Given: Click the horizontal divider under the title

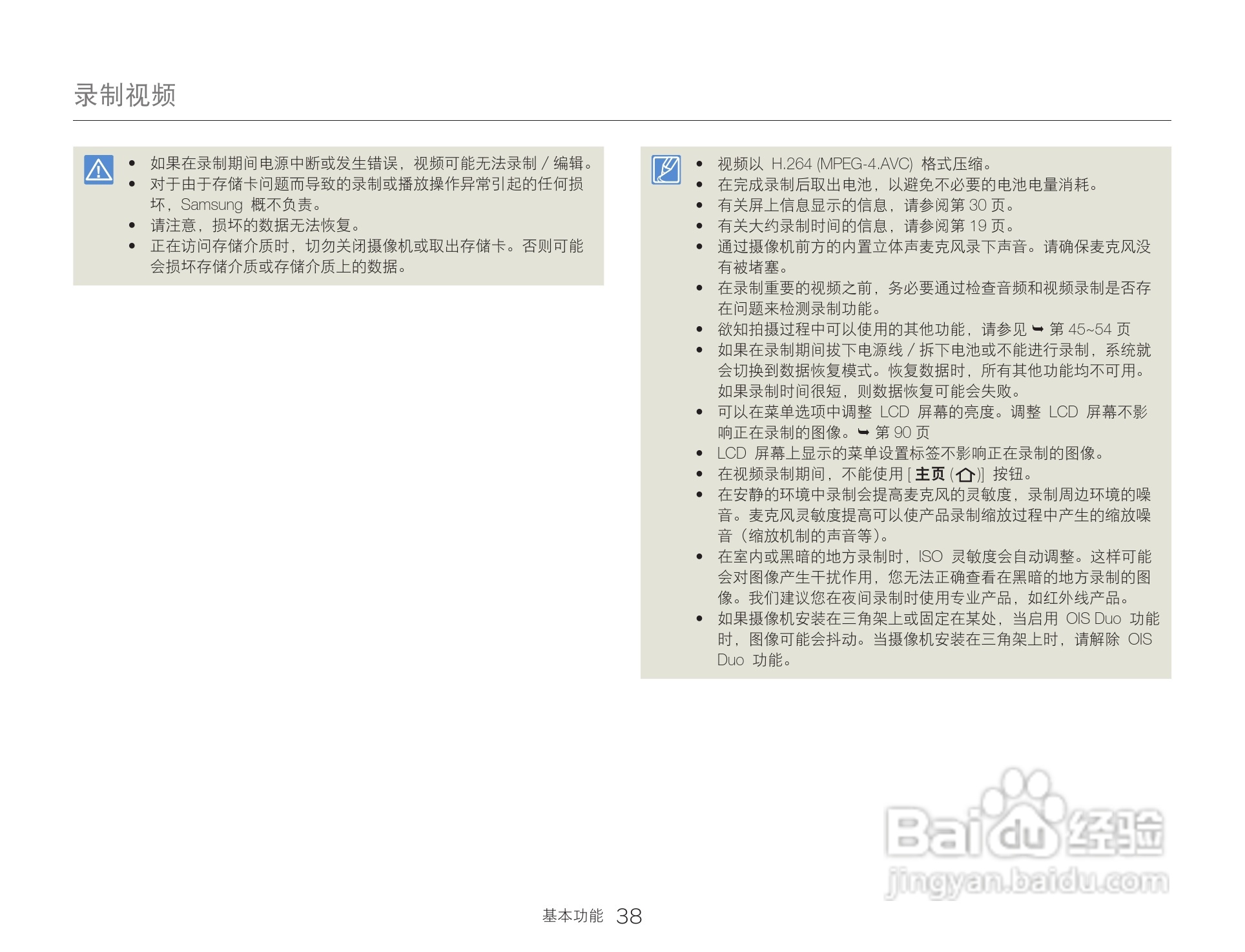Looking at the screenshot, I should [620, 119].
